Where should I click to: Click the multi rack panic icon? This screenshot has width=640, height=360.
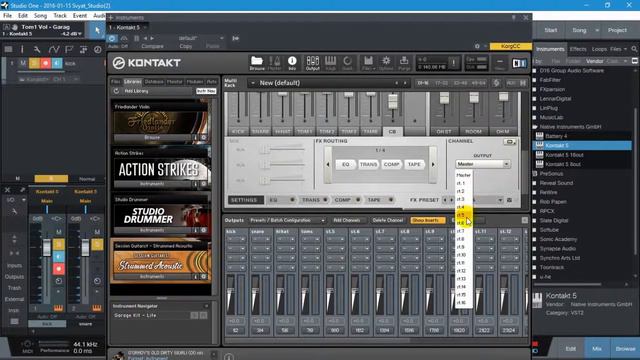[x=496, y=83]
